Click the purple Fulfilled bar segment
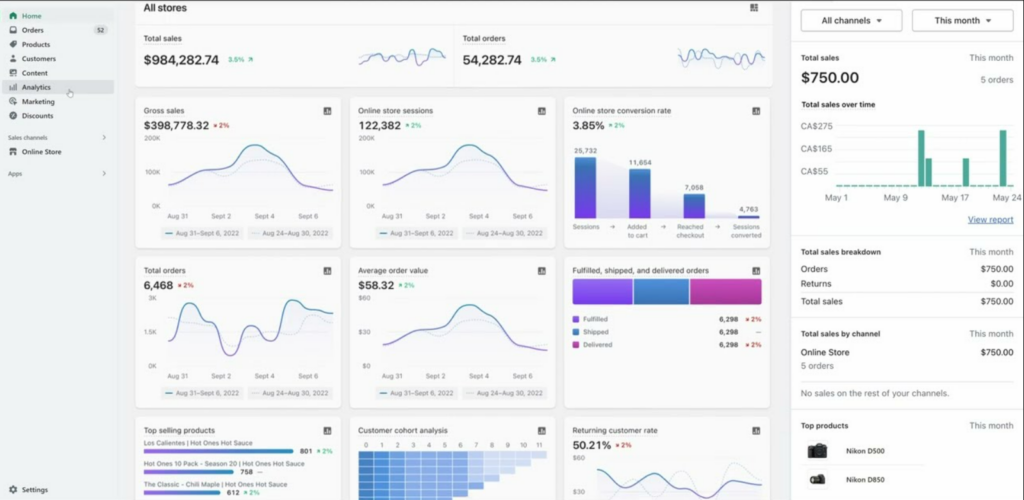This screenshot has height=500, width=1024. coord(602,292)
